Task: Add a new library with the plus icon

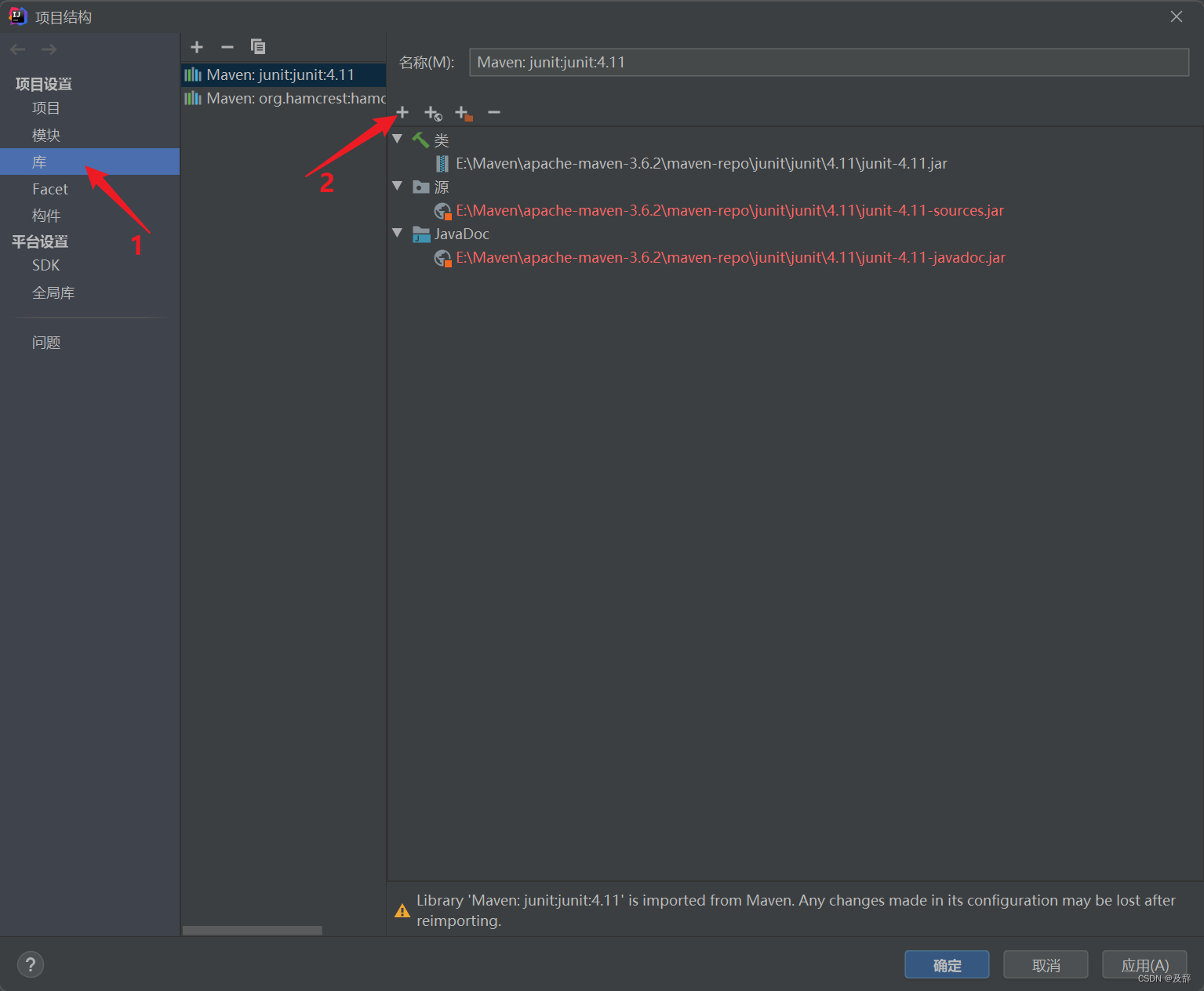Action: [196, 47]
